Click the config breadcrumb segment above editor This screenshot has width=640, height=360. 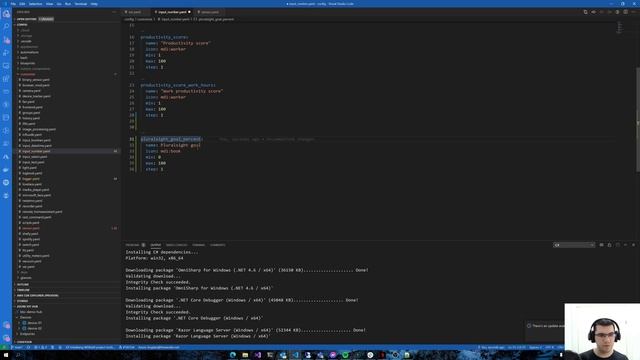[x=129, y=19]
